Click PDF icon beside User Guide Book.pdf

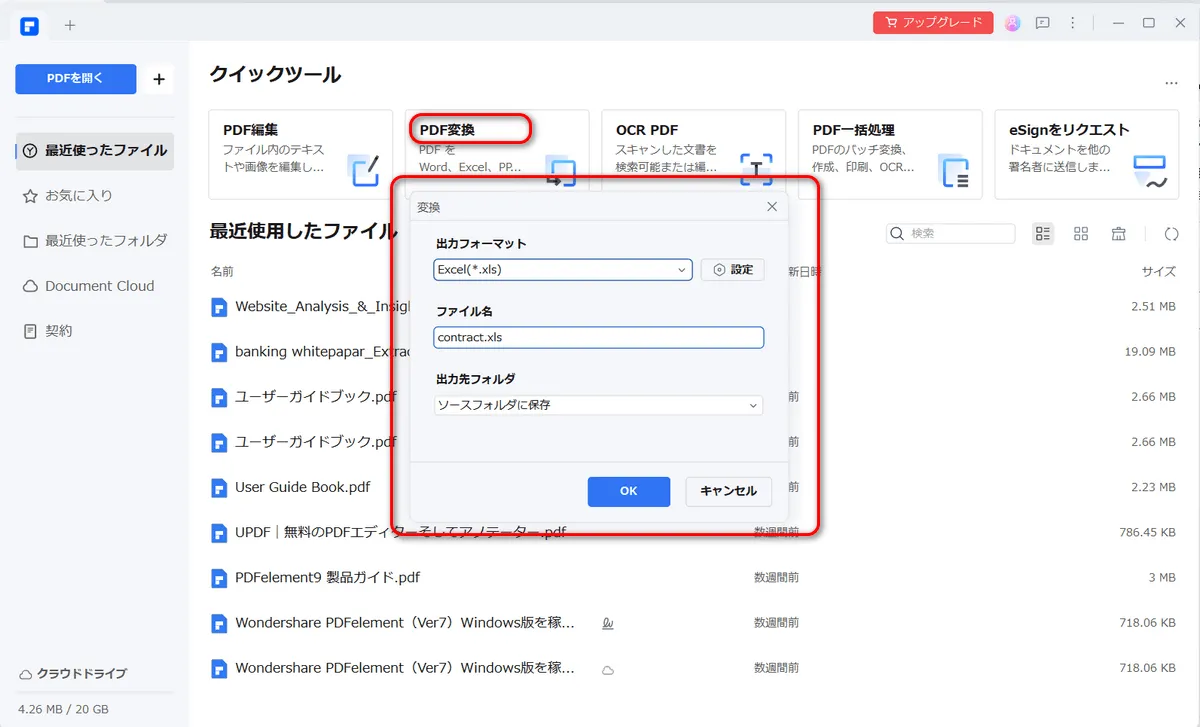pos(219,488)
